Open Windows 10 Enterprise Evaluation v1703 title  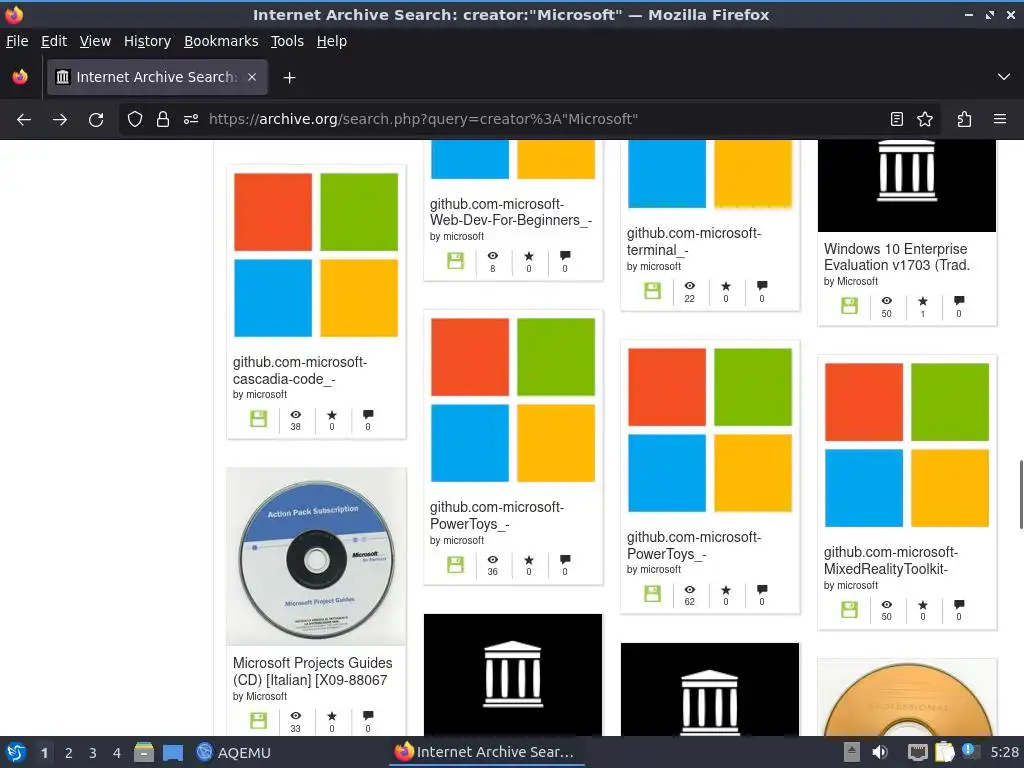pyautogui.click(x=897, y=257)
